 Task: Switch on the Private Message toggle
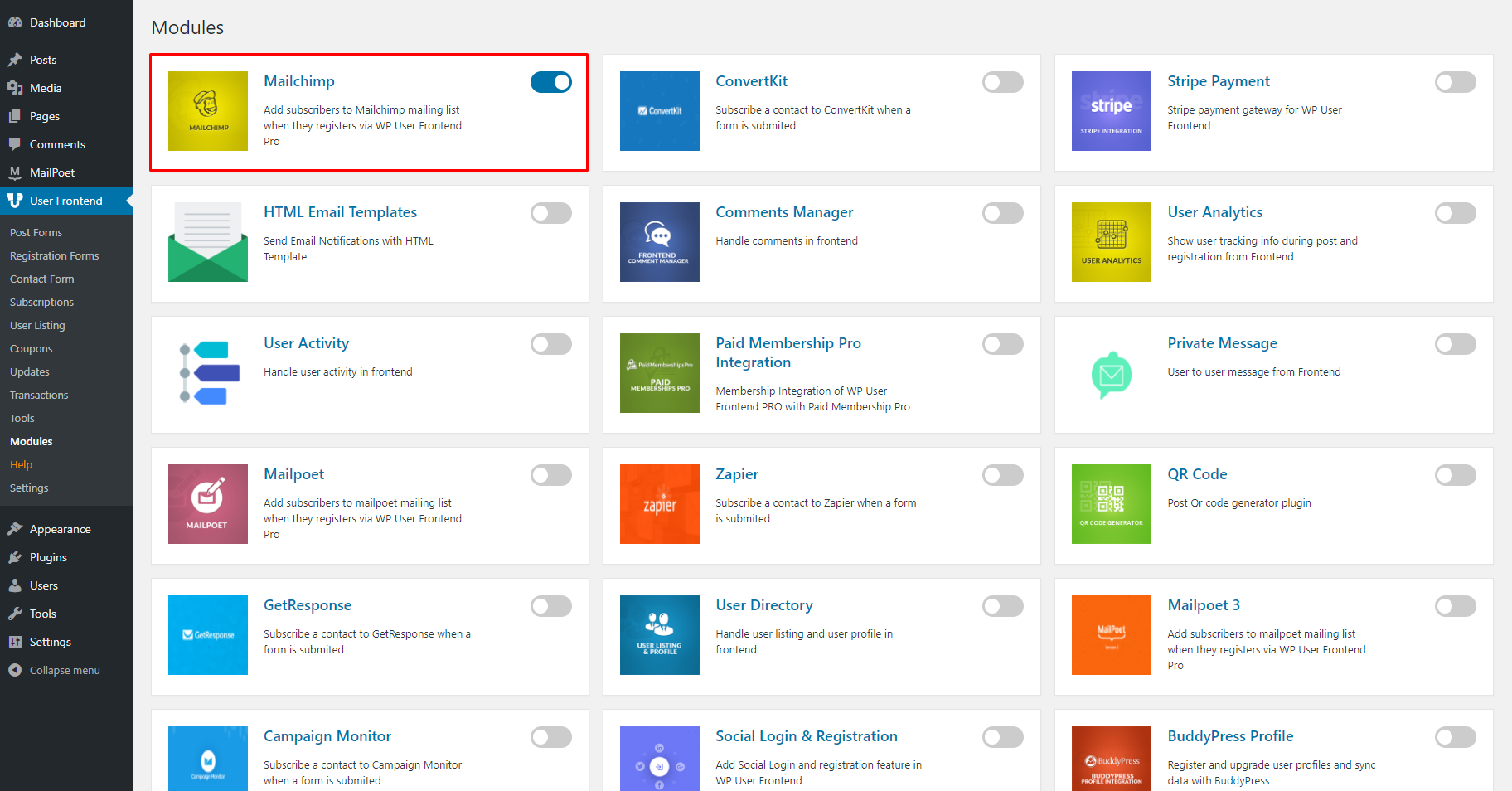coord(1456,344)
